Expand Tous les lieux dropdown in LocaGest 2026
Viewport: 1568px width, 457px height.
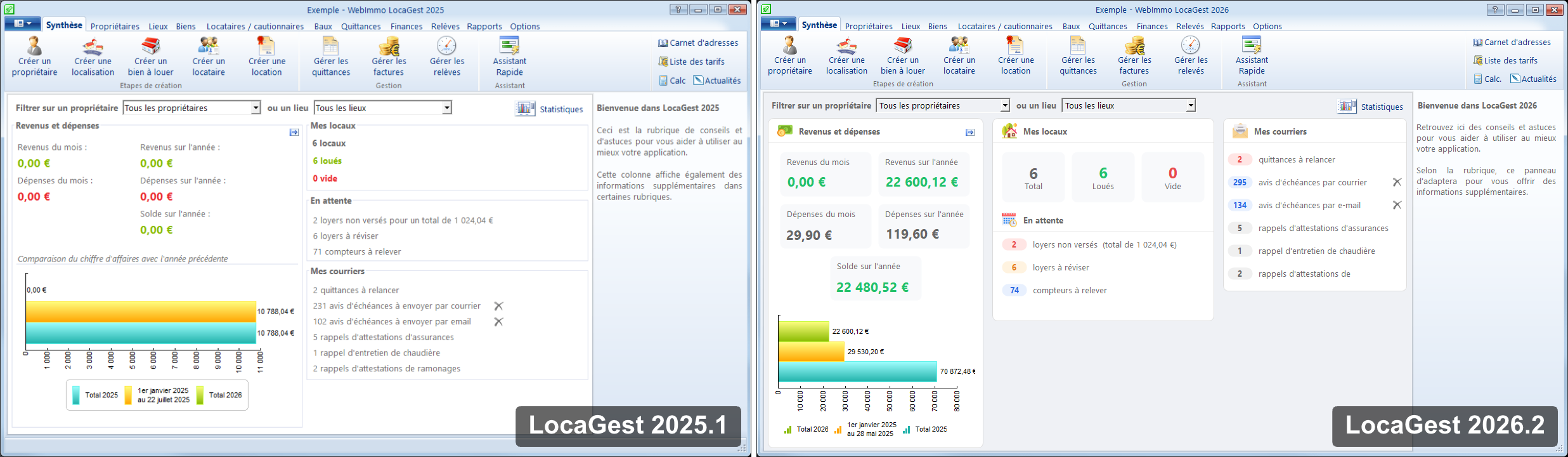[x=1191, y=105]
